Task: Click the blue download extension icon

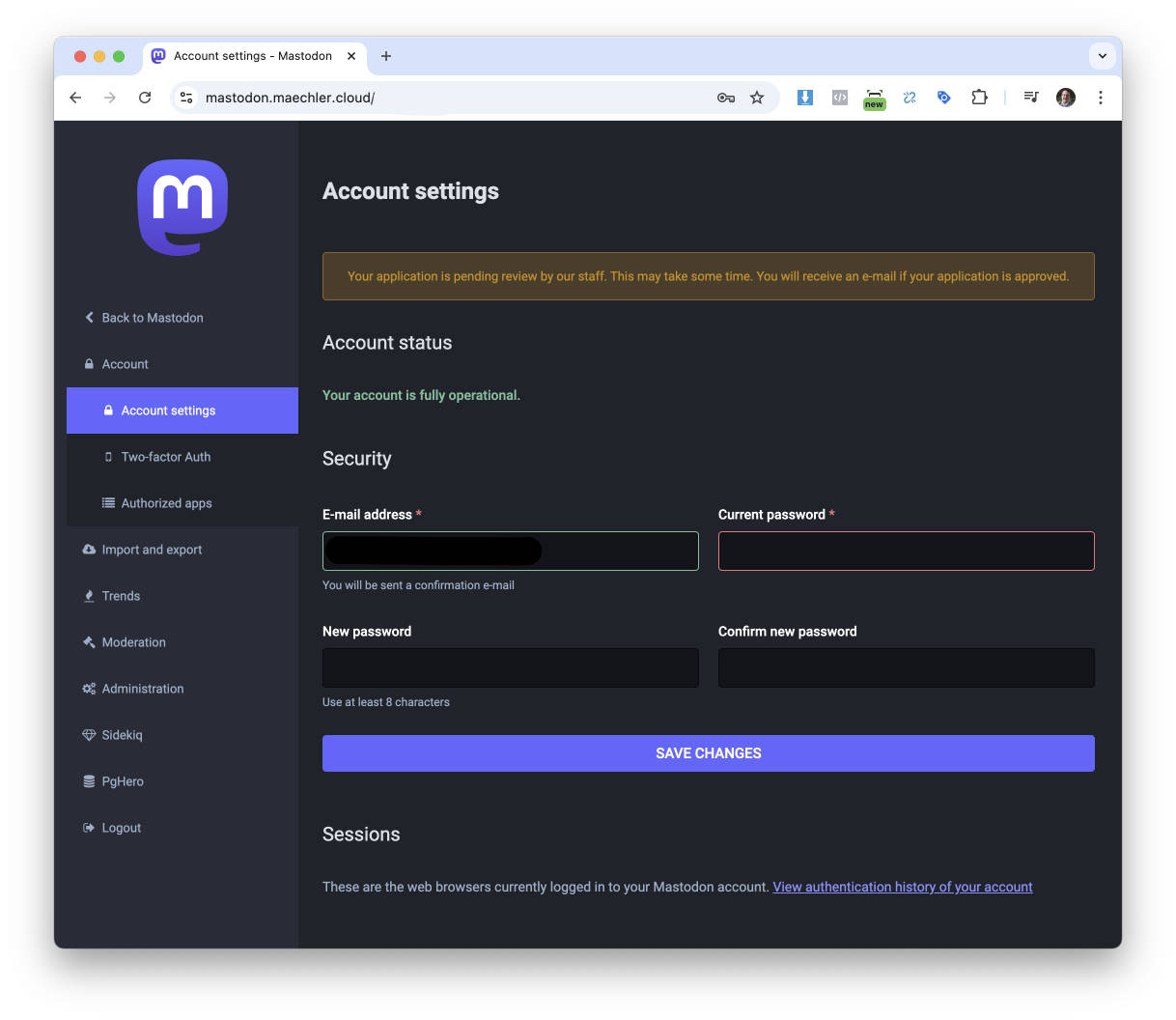Action: tap(804, 98)
